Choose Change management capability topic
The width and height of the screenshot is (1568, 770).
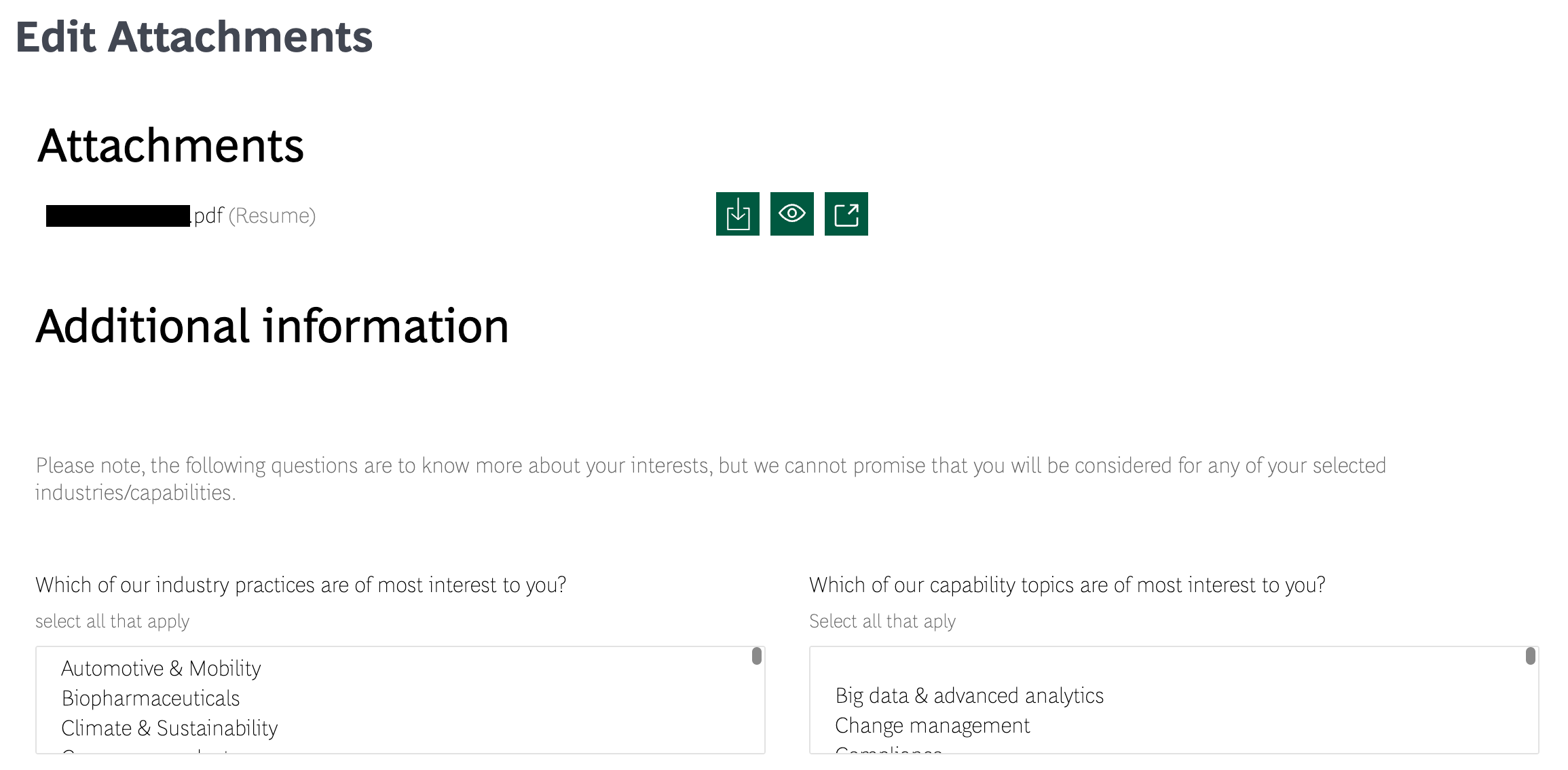[x=933, y=725]
